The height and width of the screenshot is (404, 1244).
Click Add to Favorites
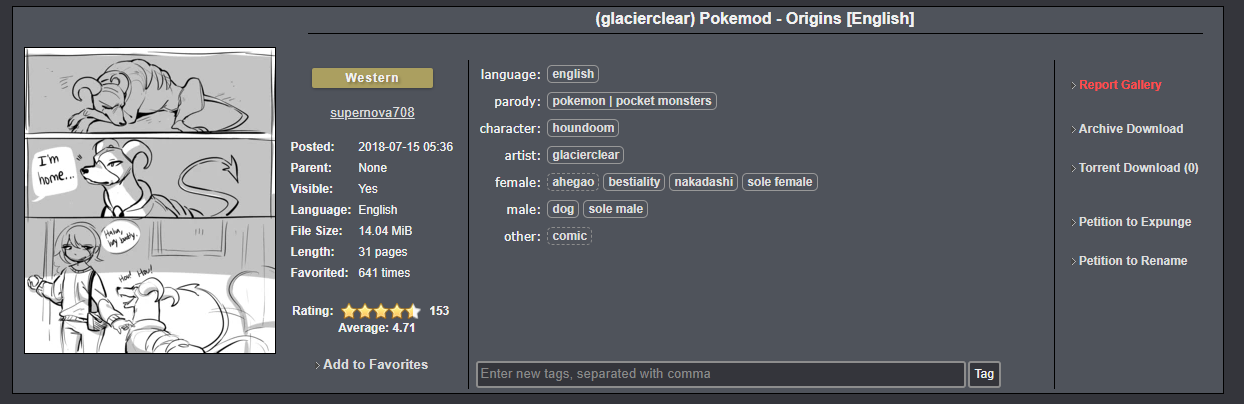(375, 365)
